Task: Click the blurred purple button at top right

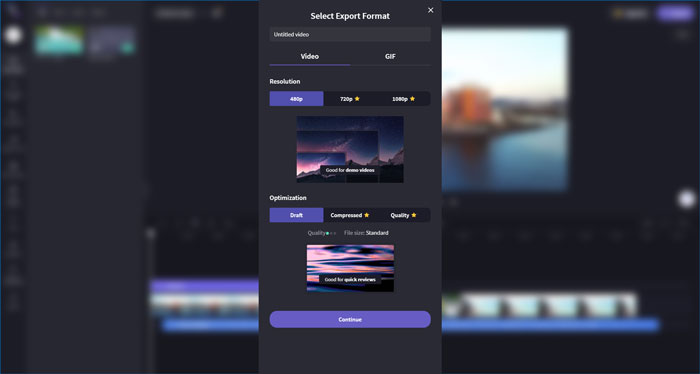Action: pos(676,13)
